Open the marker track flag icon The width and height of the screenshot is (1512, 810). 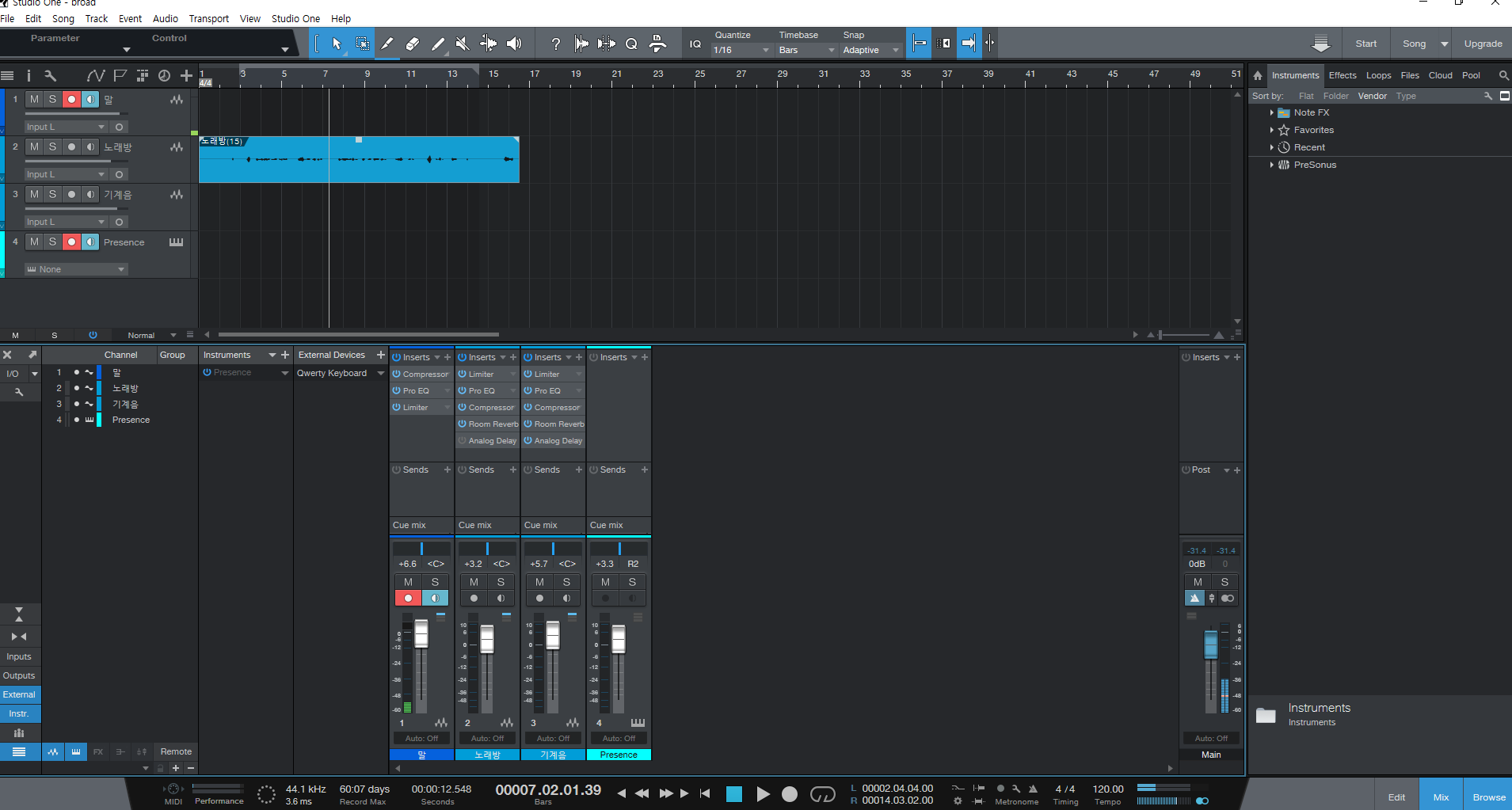coord(120,75)
